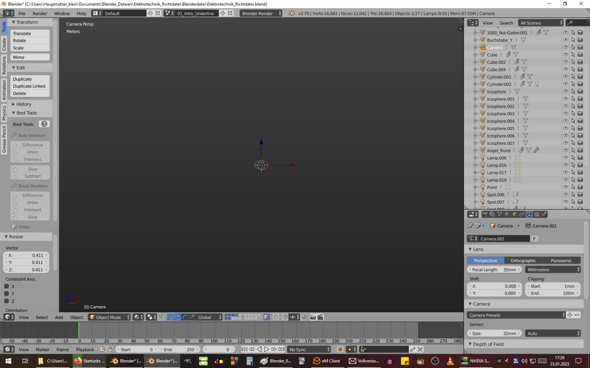Open the Render properties tab icon
590x368 pixels.
click(485, 214)
